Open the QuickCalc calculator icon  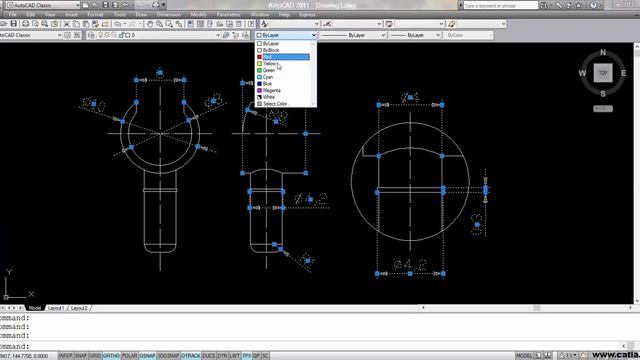coord(239,24)
